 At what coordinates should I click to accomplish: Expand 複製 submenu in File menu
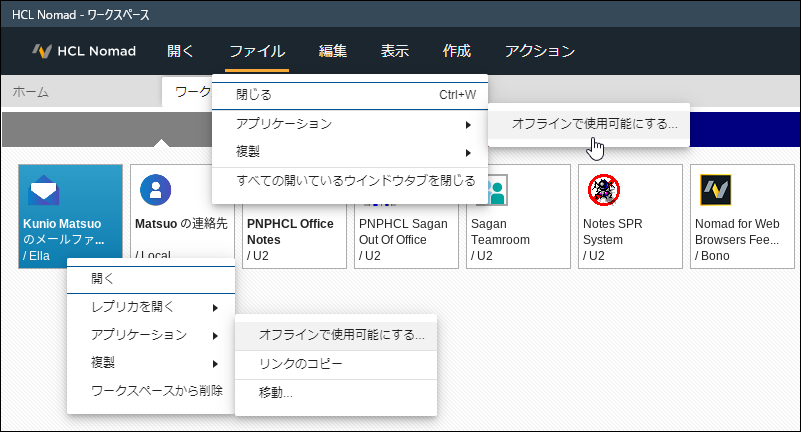click(x=350, y=152)
